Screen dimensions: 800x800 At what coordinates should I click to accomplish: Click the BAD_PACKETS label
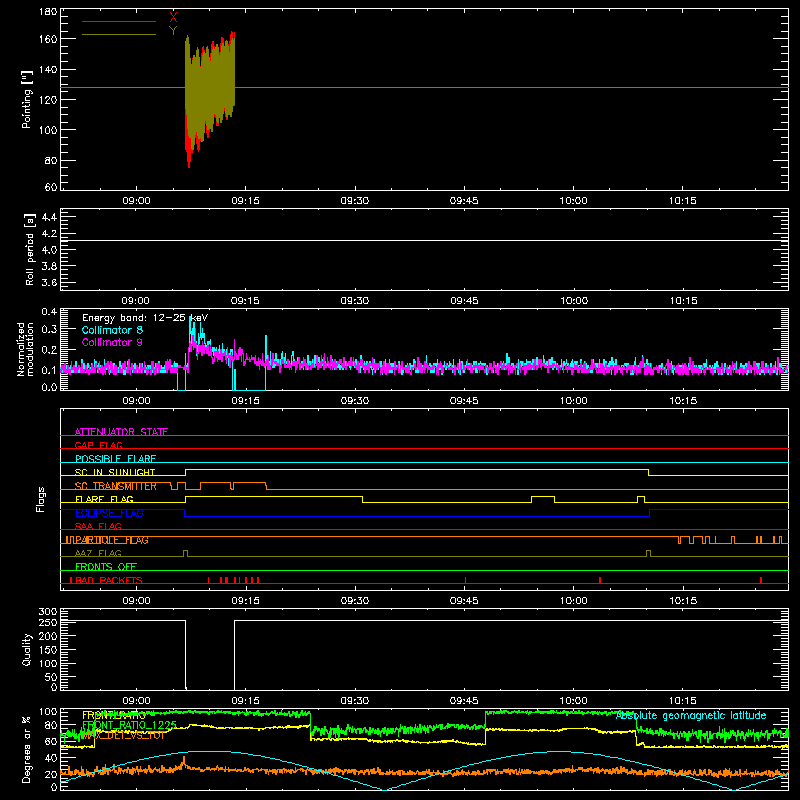(109, 580)
